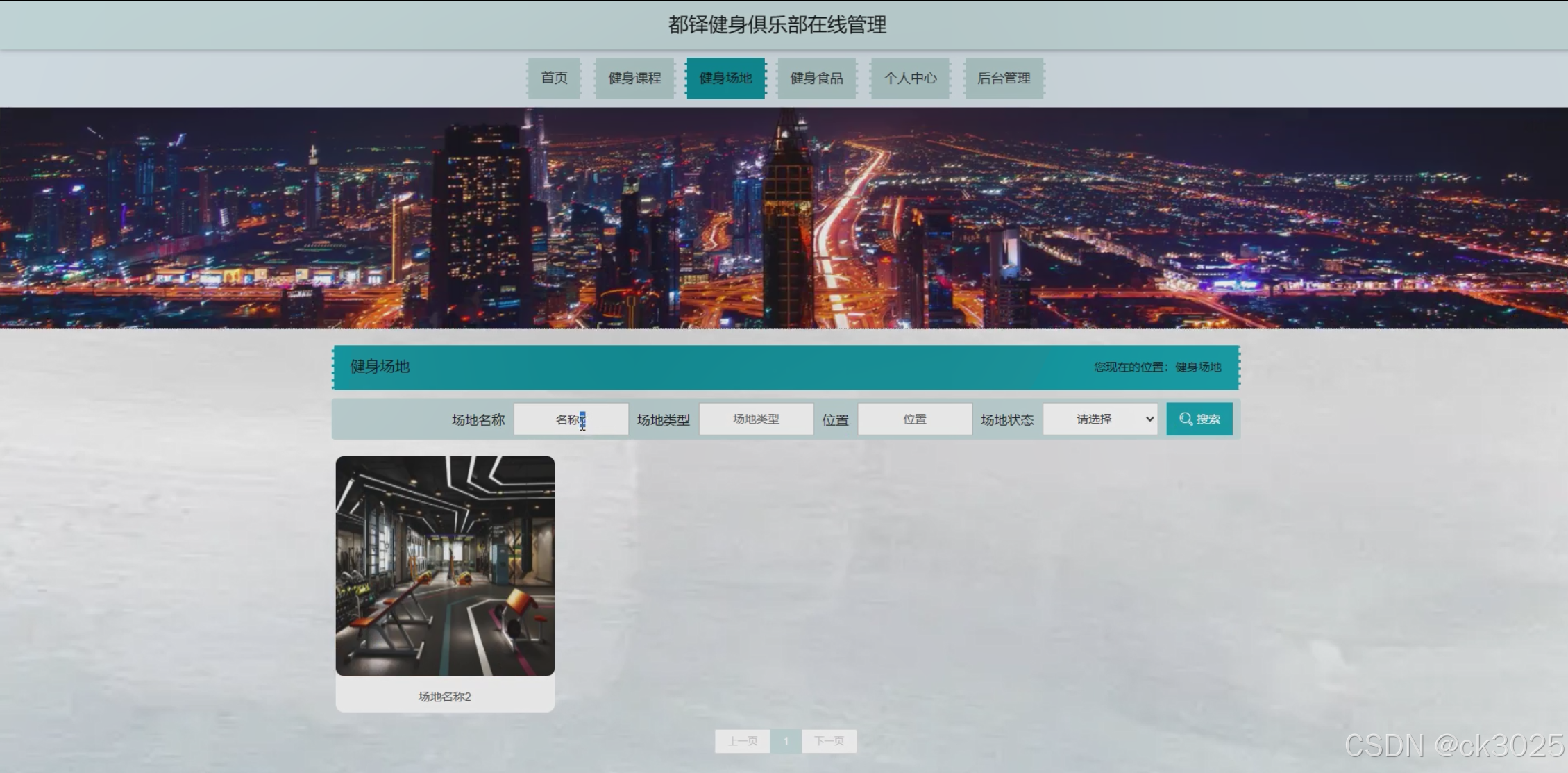Click the 健身场地 section heading in the teal bar
Image resolution: width=1568 pixels, height=773 pixels.
(380, 366)
